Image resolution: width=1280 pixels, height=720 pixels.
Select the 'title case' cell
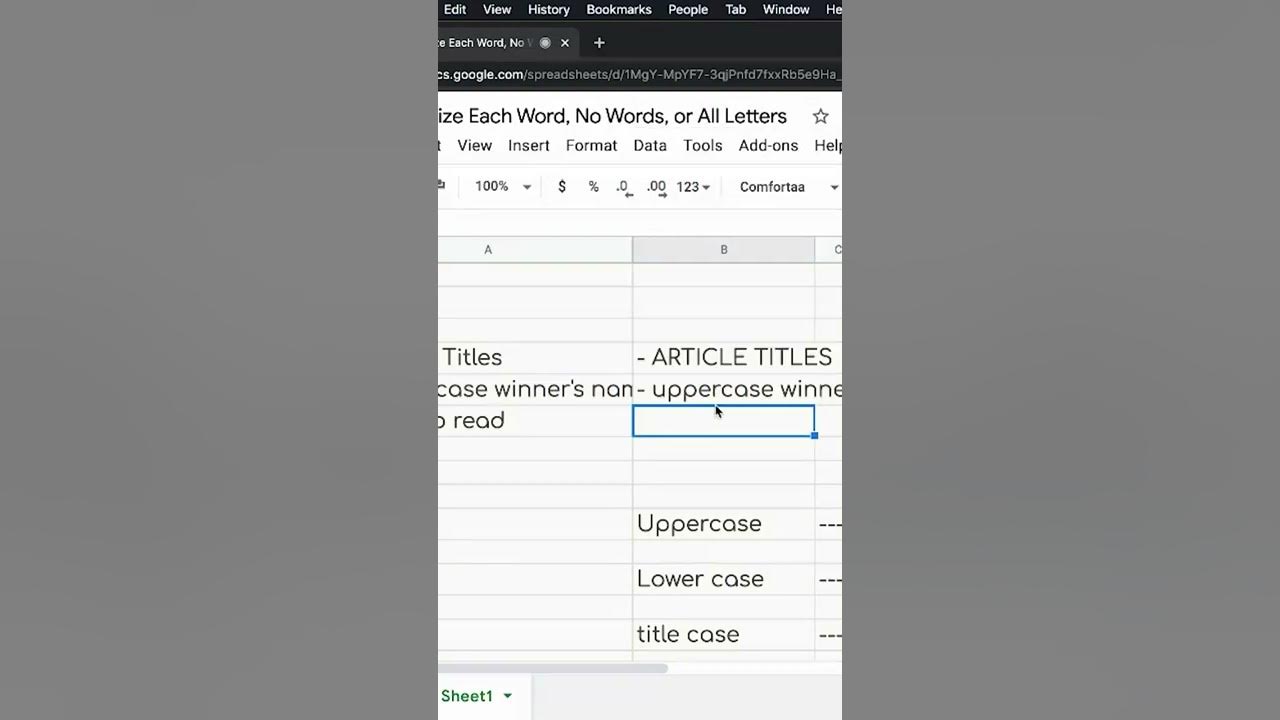pyautogui.click(x=724, y=634)
